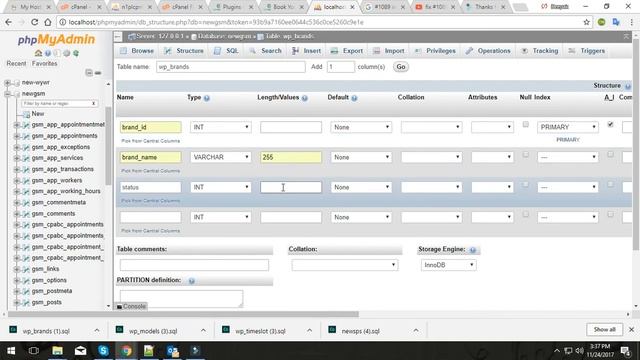The width and height of the screenshot is (640, 360).
Task: Click the Type column help icon
Action: (207, 98)
